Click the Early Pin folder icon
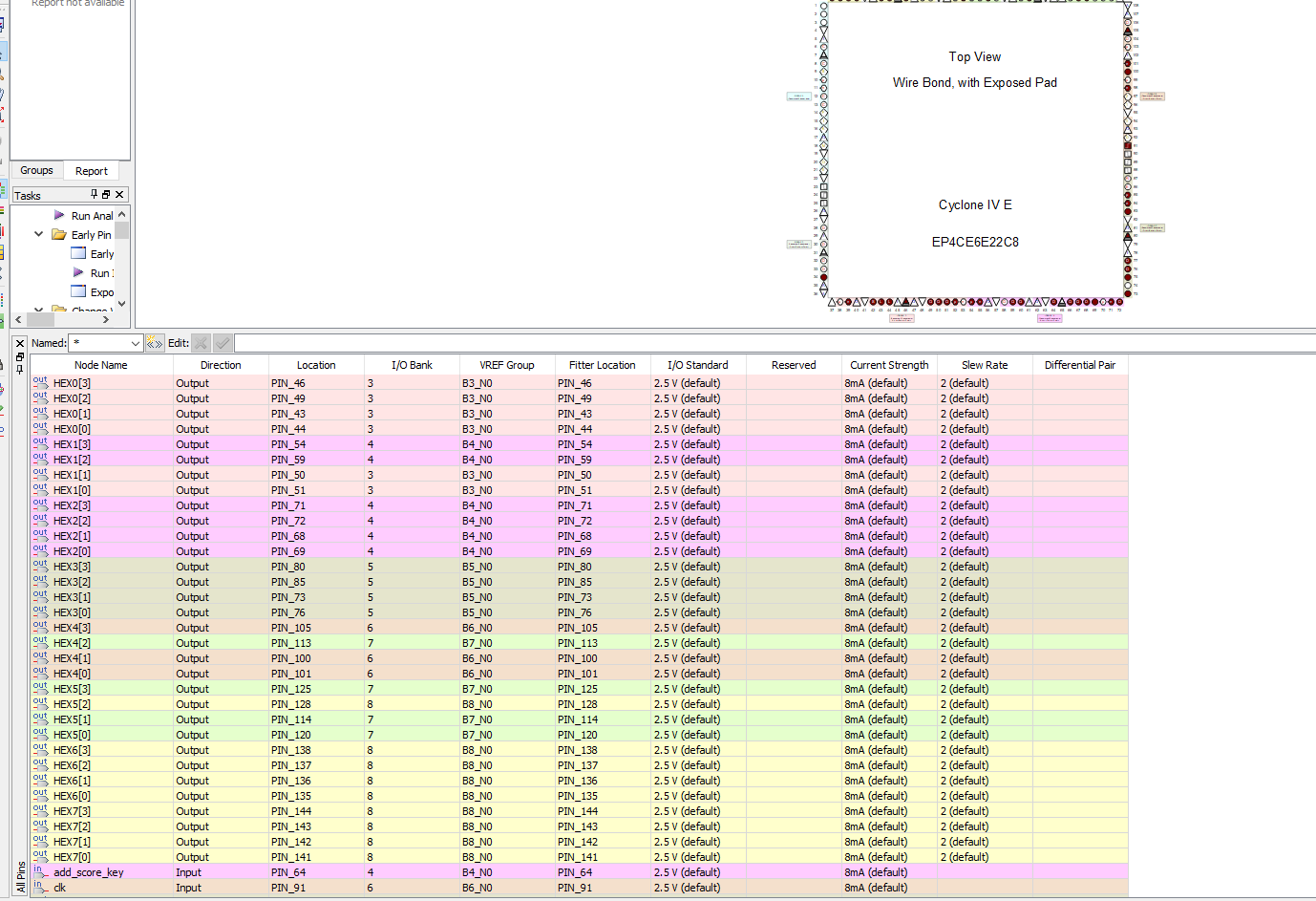 (x=59, y=234)
